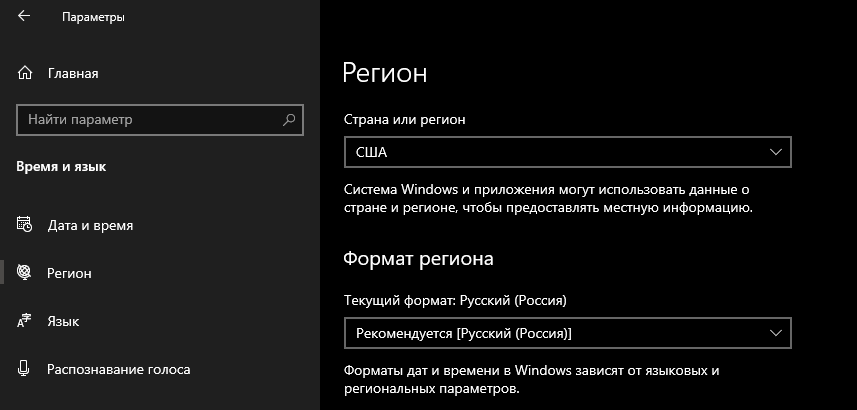Click the back arrow next to Параметры
Viewport: 857px width, 410px height.
(24, 17)
